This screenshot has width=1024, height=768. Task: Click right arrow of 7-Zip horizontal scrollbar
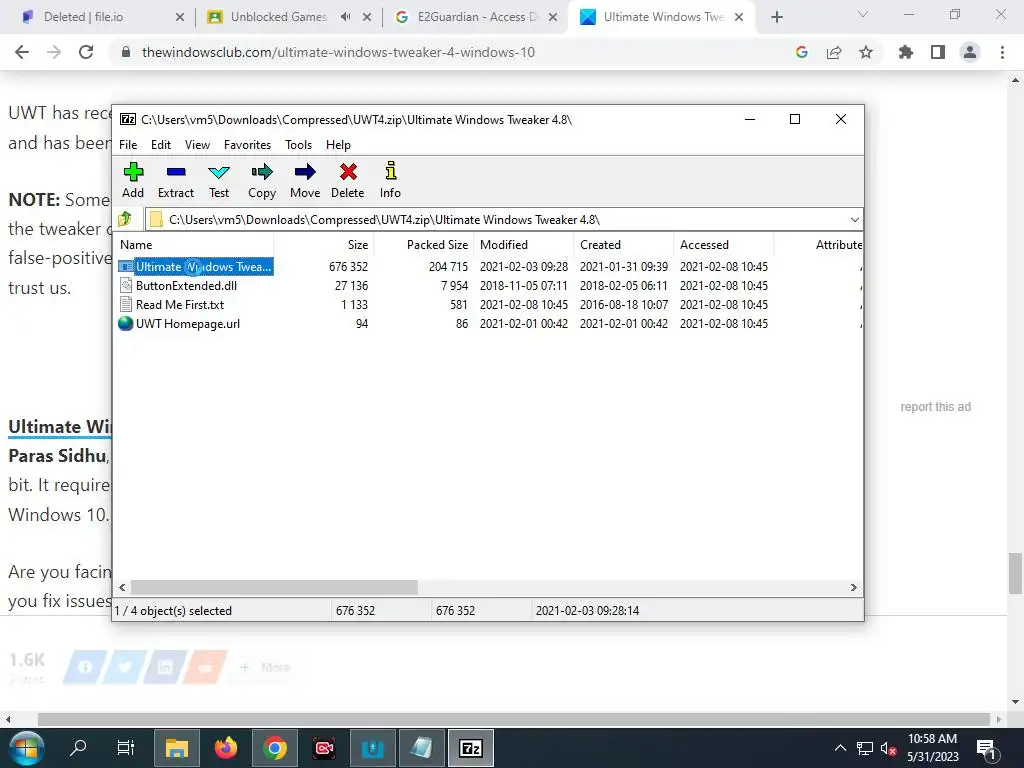coord(854,588)
